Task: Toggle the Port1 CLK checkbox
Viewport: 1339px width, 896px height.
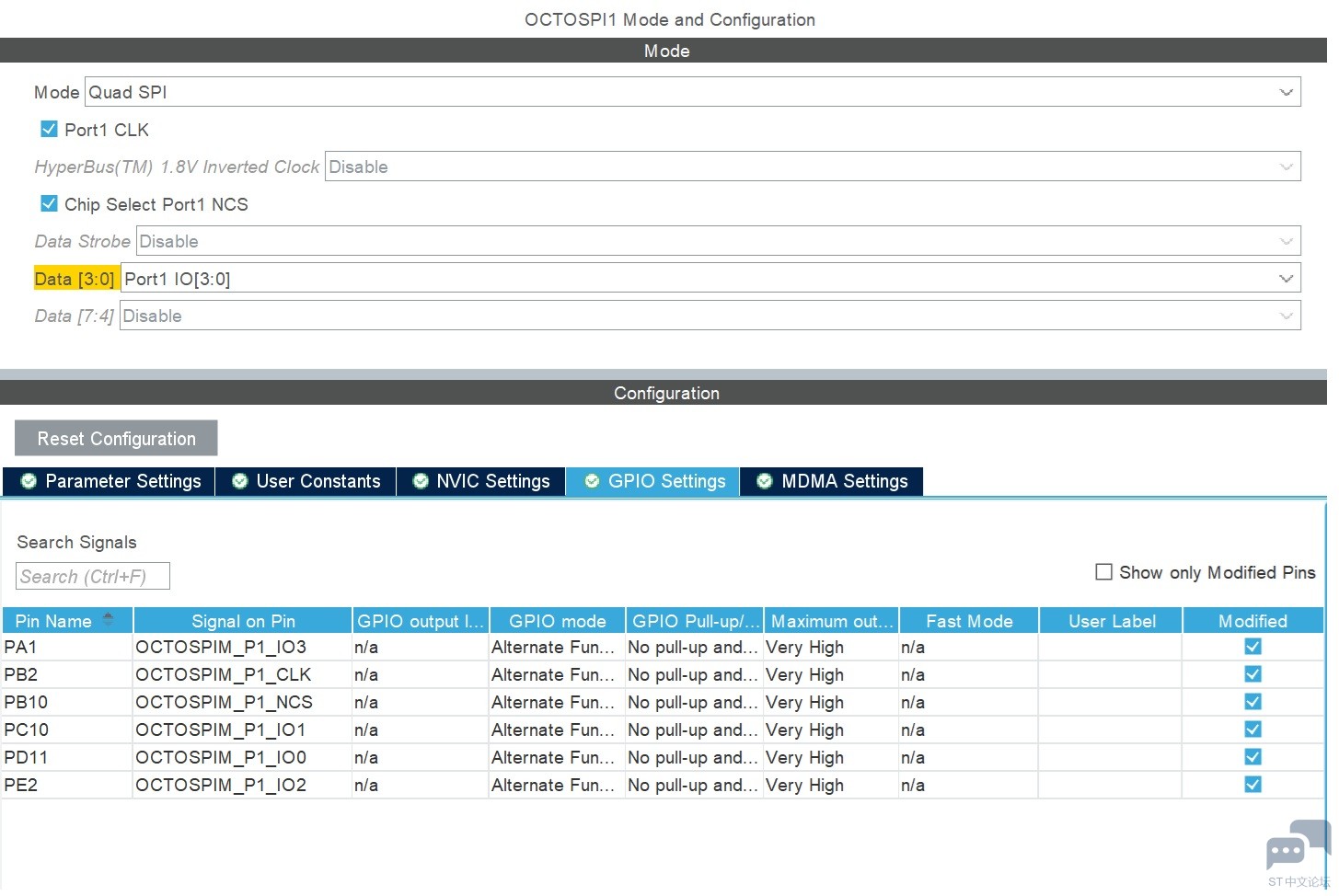Action: click(49, 130)
